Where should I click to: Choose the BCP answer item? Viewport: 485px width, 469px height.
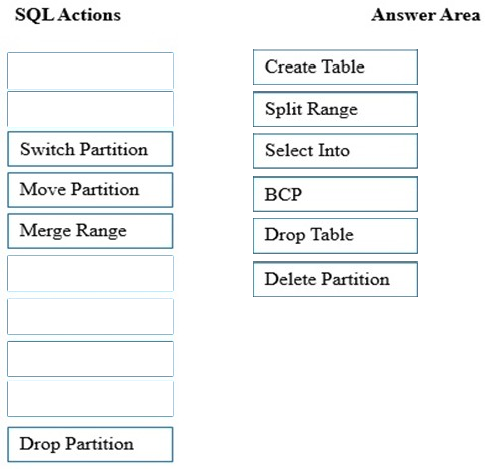(335, 194)
